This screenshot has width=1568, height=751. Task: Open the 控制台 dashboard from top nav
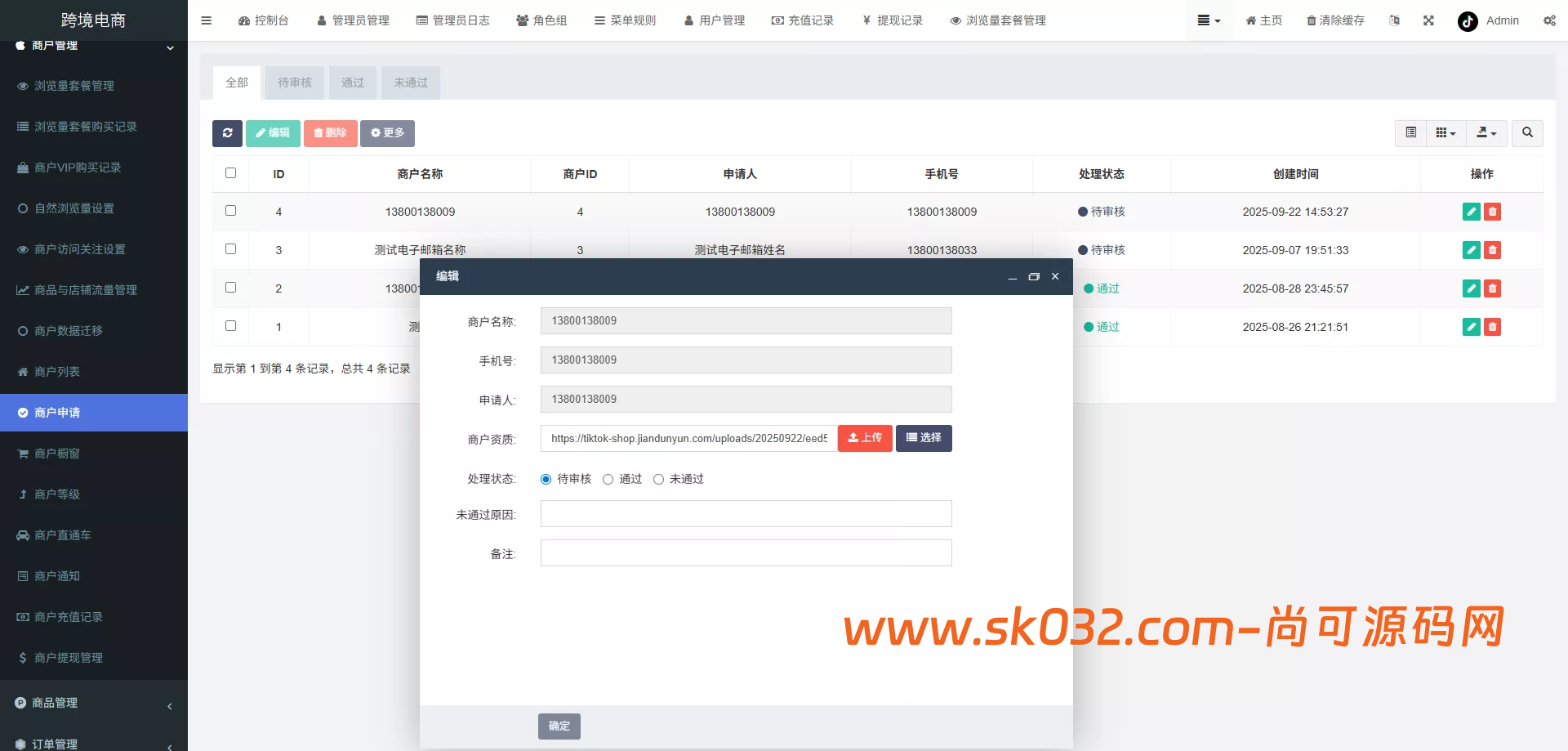[x=263, y=20]
